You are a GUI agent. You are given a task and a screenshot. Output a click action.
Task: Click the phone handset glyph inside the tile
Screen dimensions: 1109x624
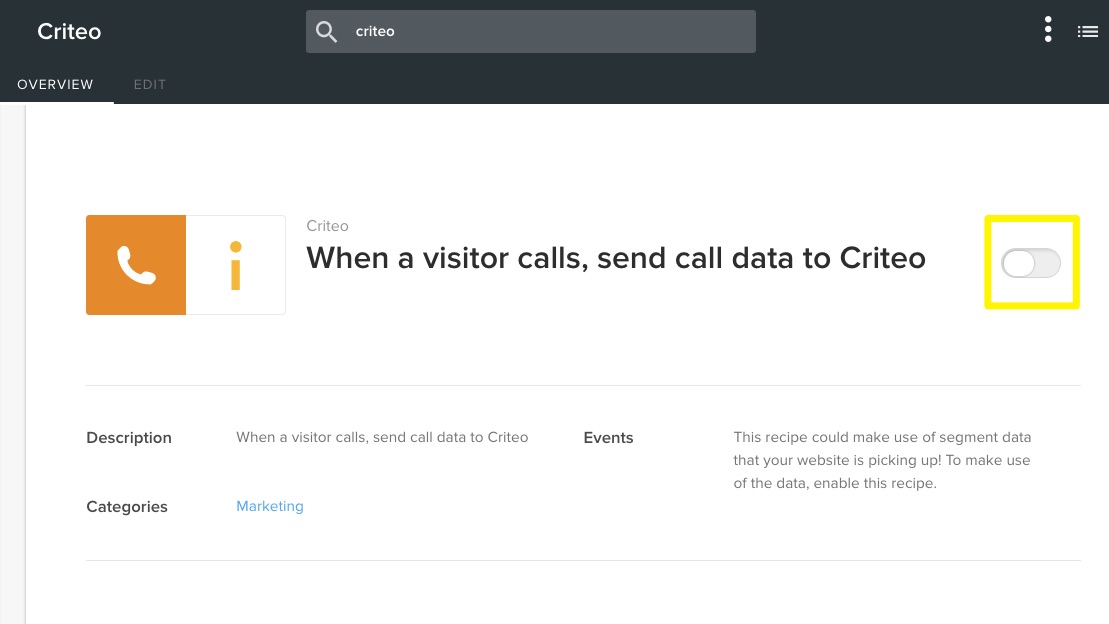point(136,264)
